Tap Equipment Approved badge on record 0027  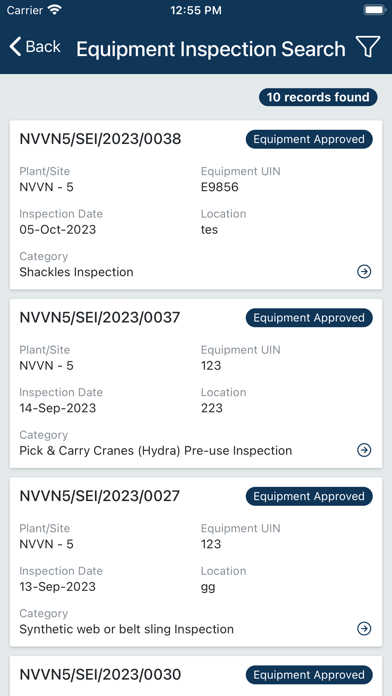309,496
